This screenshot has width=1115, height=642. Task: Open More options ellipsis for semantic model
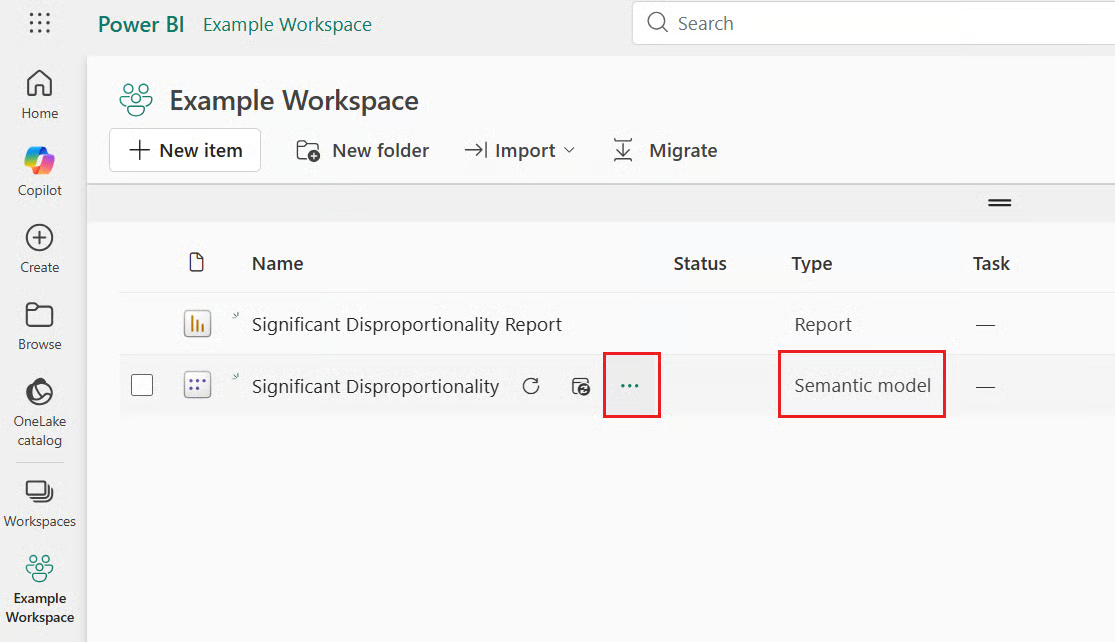[630, 386]
